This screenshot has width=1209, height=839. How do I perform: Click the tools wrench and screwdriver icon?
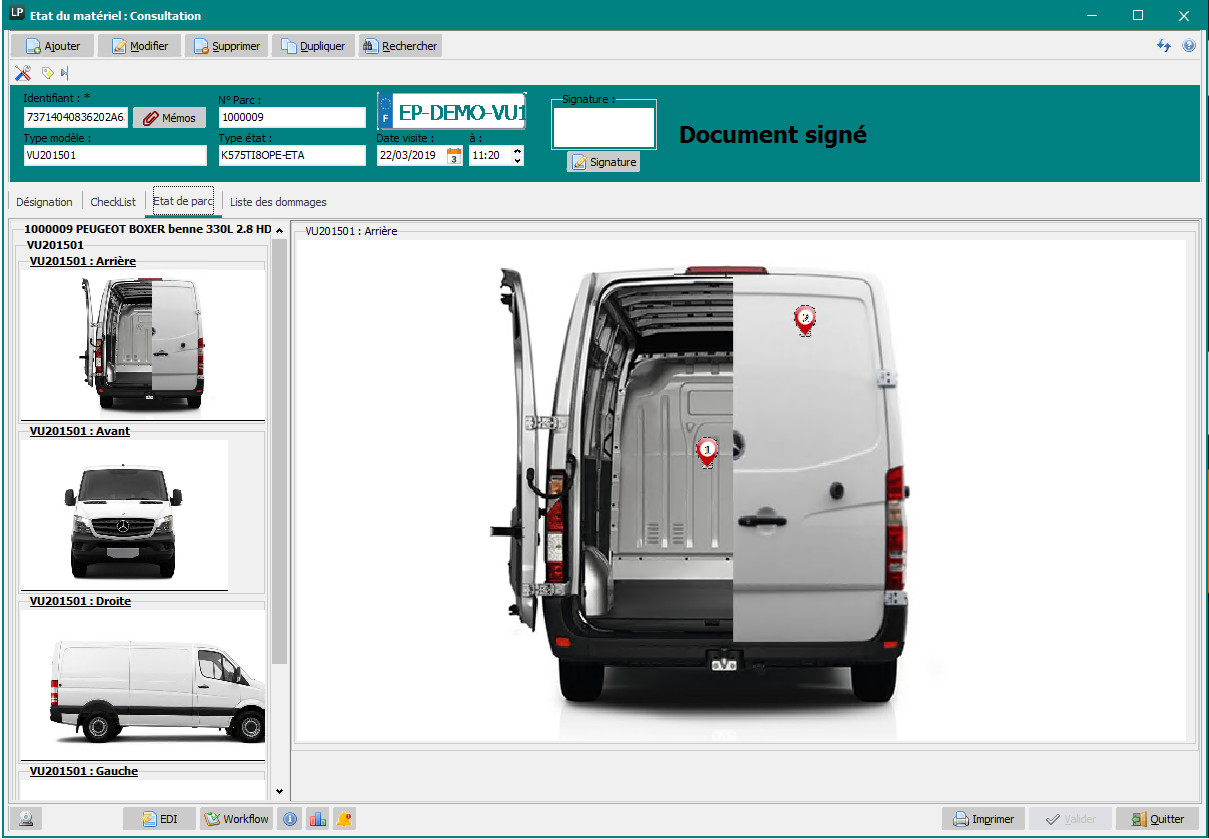coord(23,73)
